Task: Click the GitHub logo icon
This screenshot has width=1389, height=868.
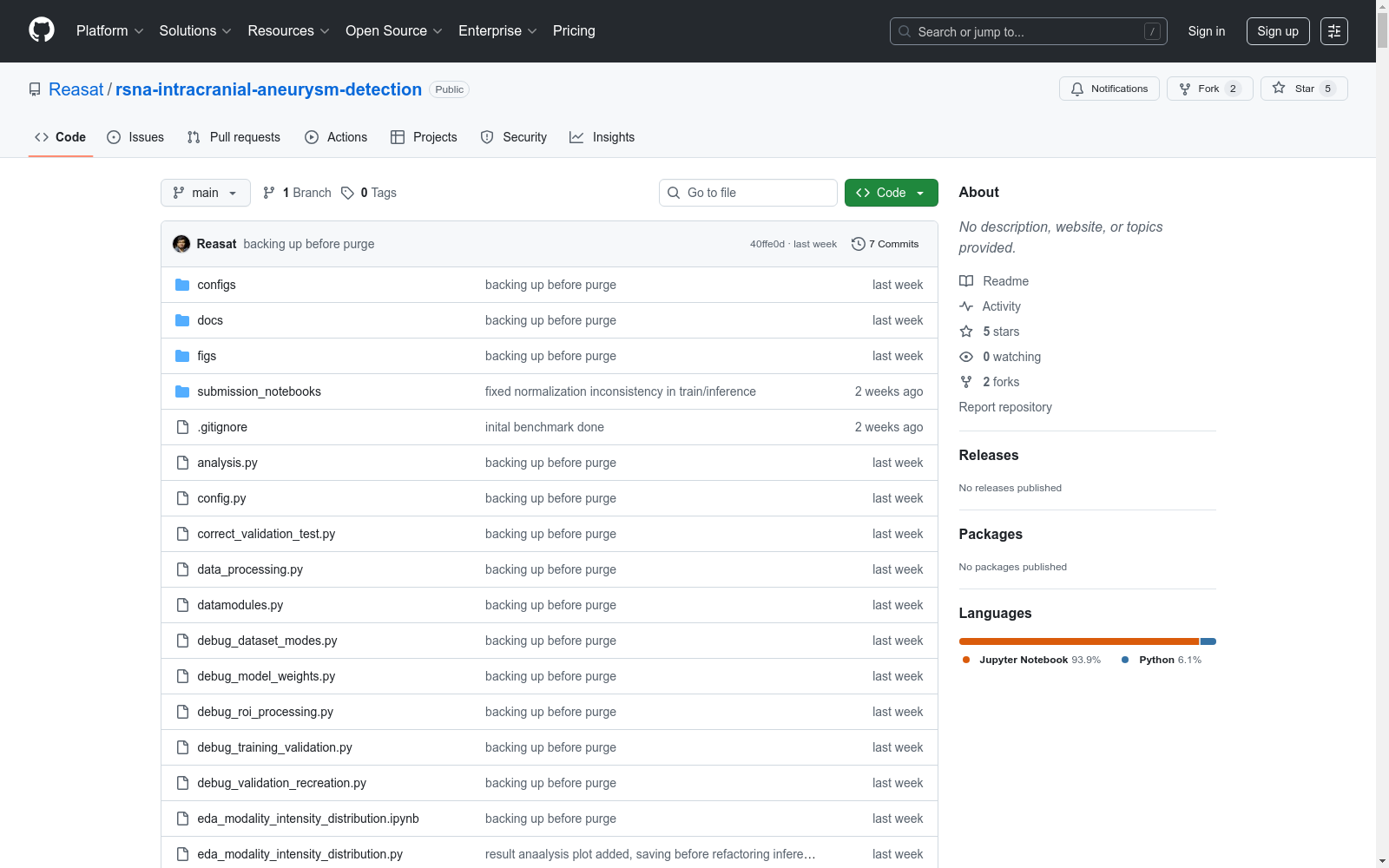Action: click(x=42, y=30)
